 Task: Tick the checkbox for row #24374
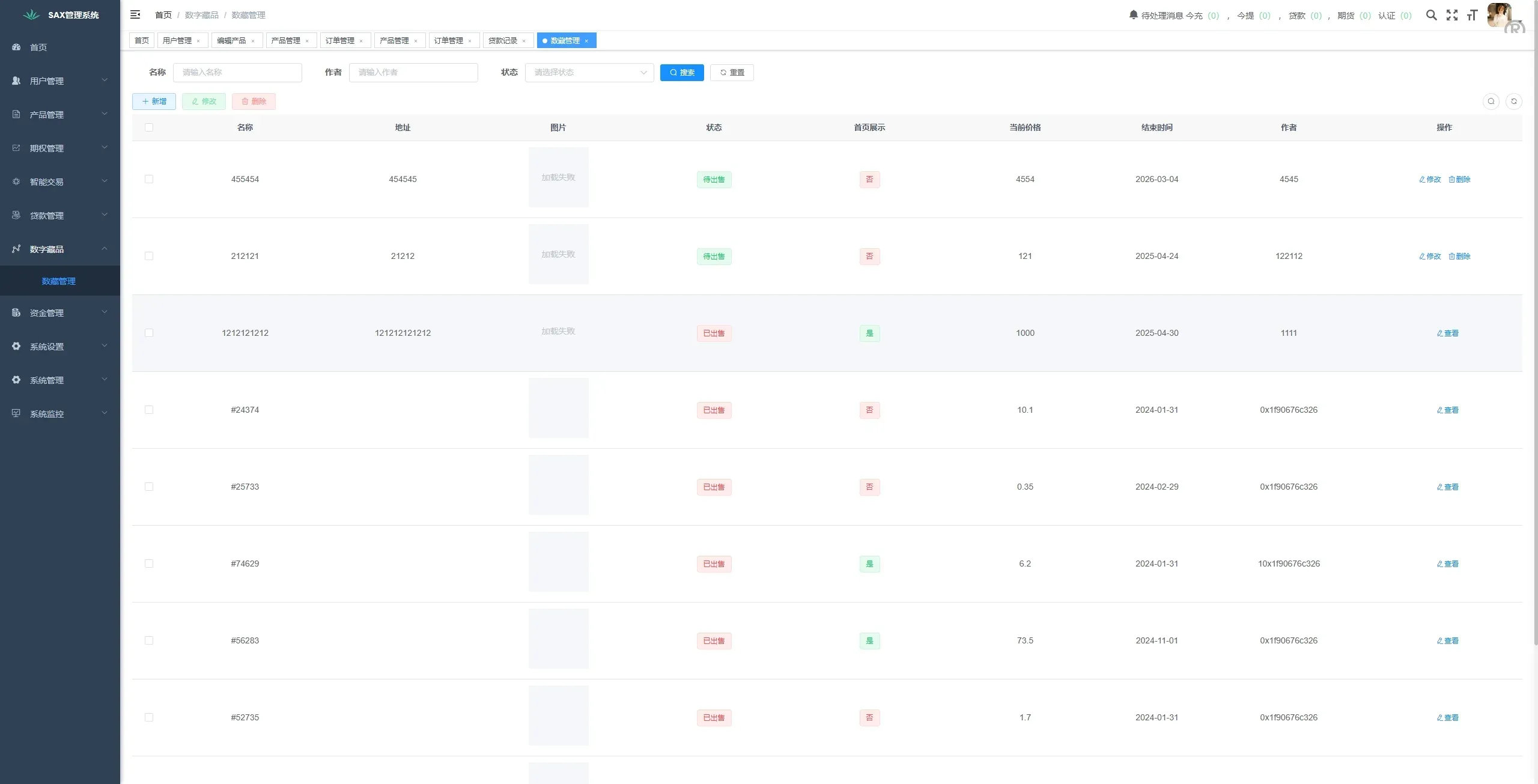pos(149,410)
